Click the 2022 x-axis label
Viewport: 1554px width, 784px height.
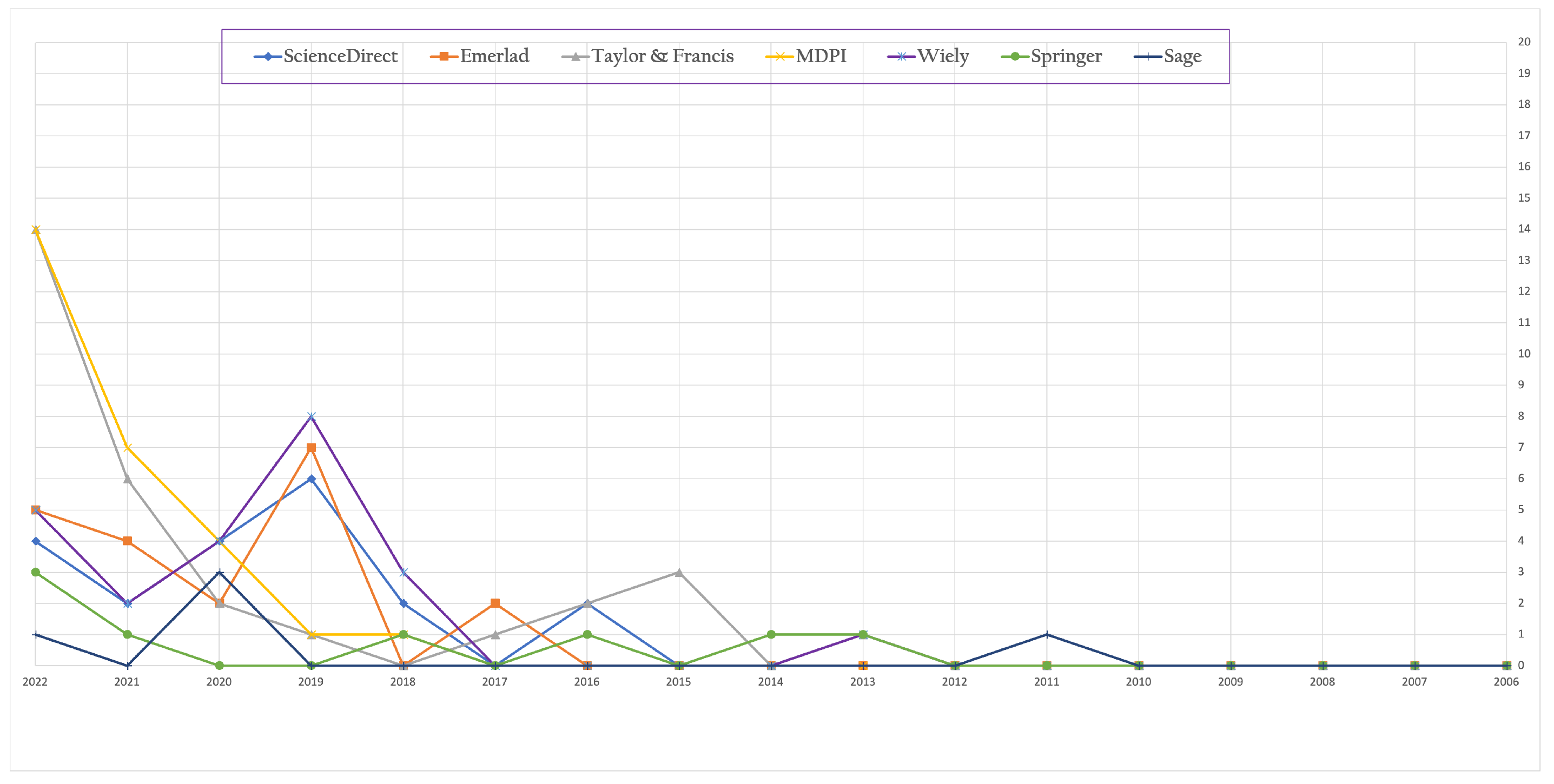(x=35, y=682)
